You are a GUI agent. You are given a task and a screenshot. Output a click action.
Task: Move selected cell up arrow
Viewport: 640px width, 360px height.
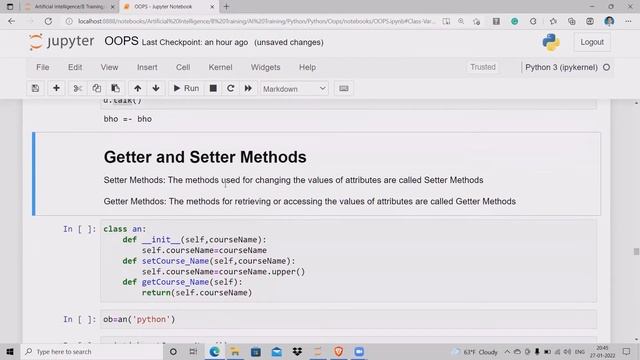(x=138, y=88)
